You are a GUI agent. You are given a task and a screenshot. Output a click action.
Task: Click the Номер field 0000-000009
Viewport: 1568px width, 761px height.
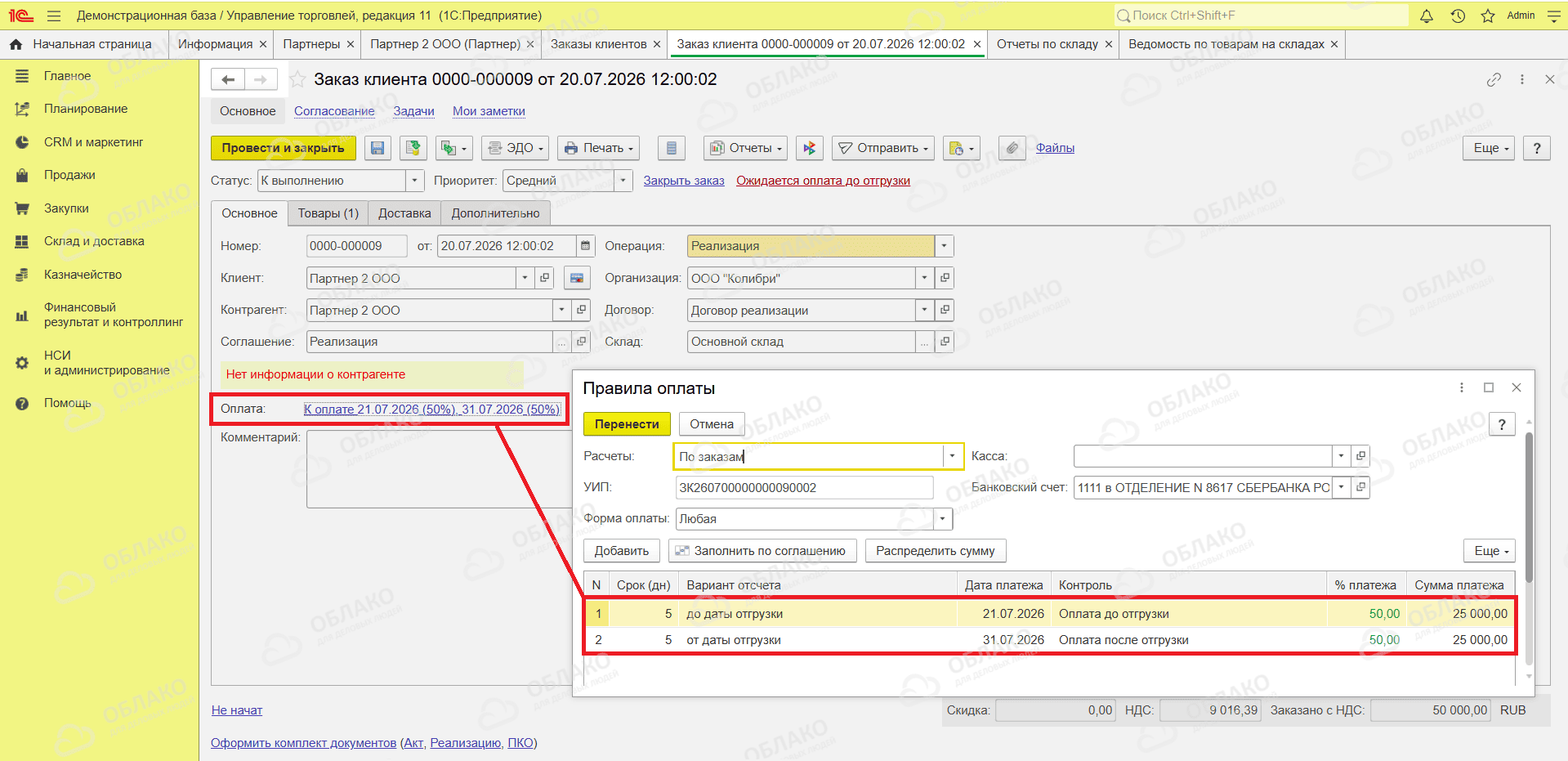pyautogui.click(x=356, y=246)
